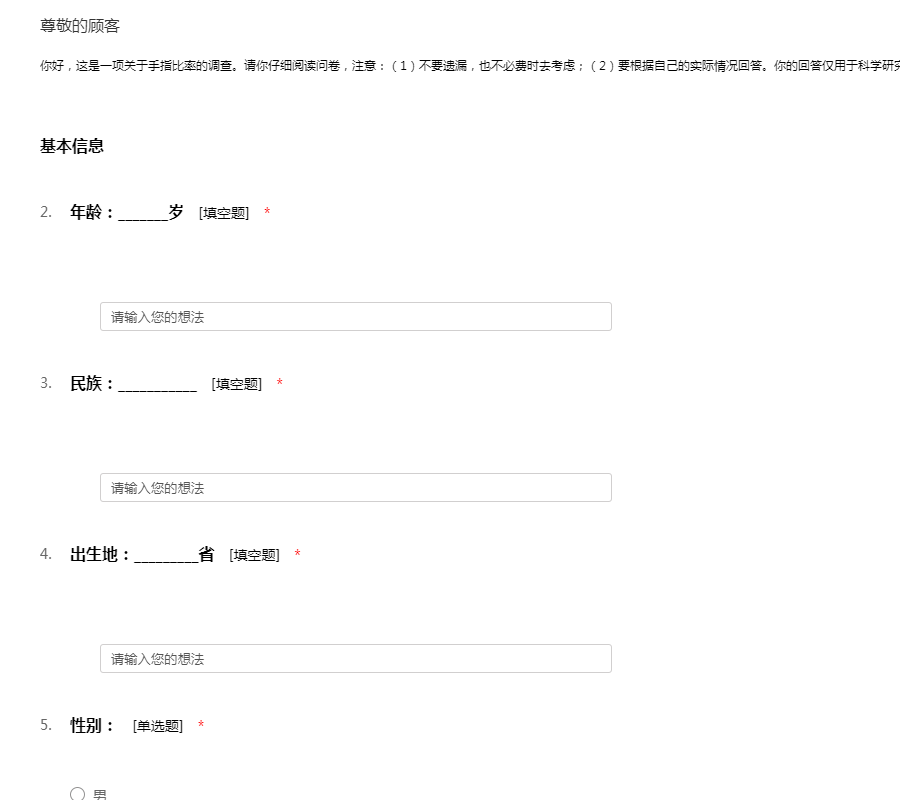
Task: Click the 基本信息 section heading
Action: pos(72,146)
